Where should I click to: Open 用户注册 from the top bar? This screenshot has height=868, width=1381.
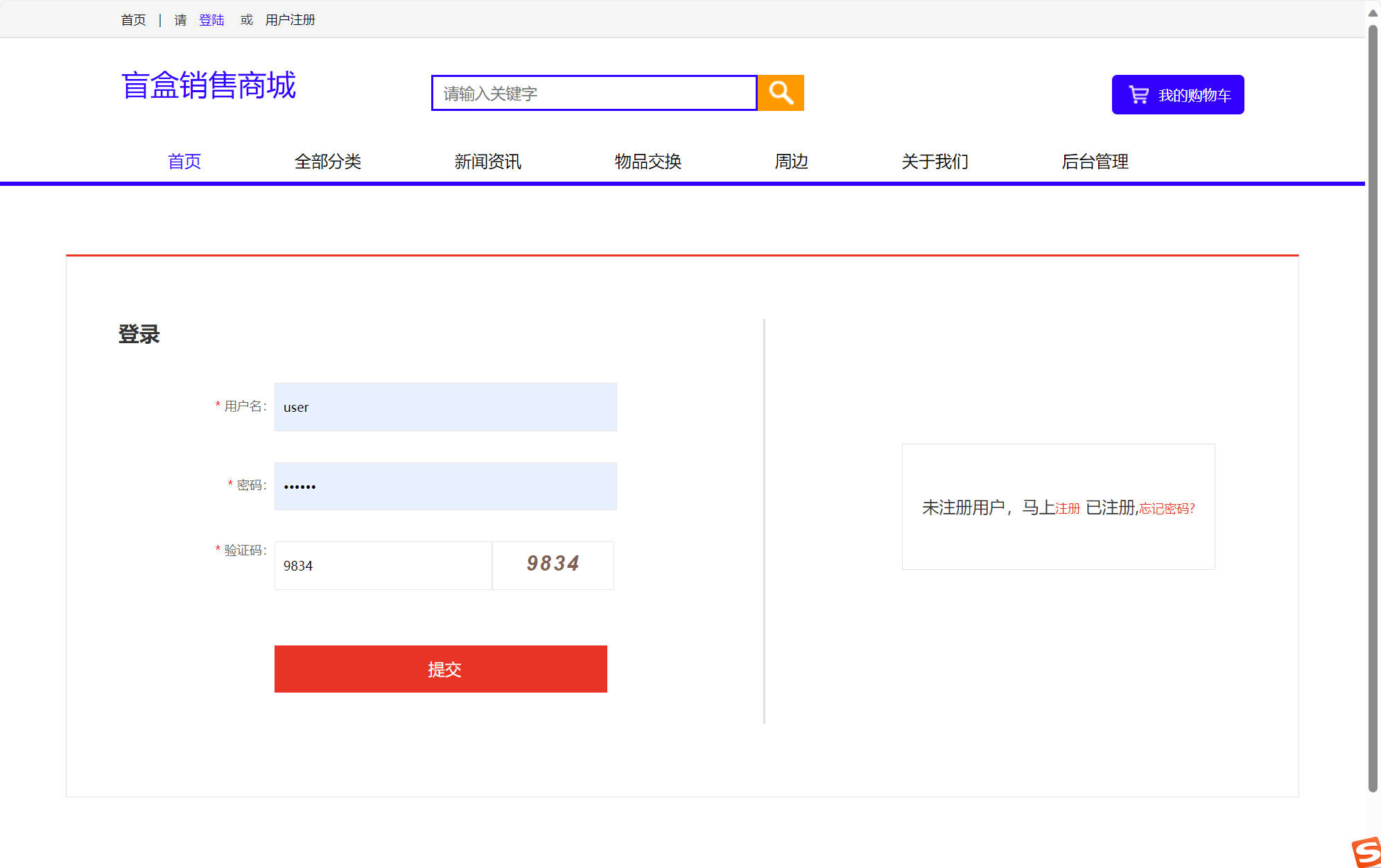click(290, 19)
